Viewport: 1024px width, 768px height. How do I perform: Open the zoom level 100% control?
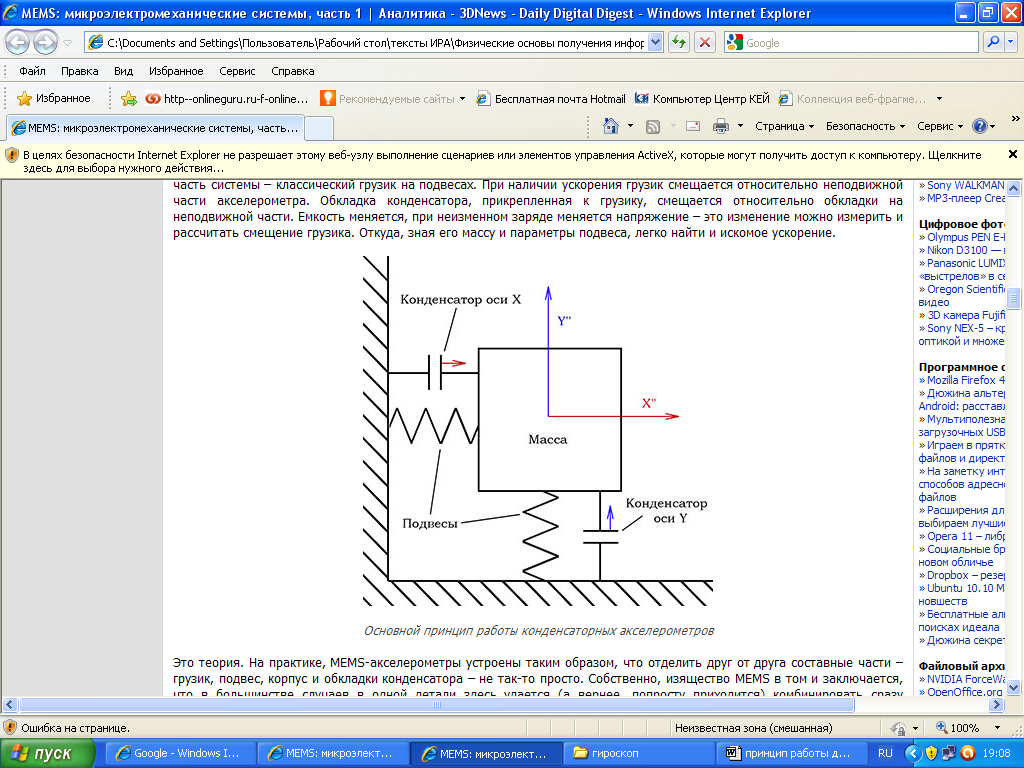[x=968, y=728]
